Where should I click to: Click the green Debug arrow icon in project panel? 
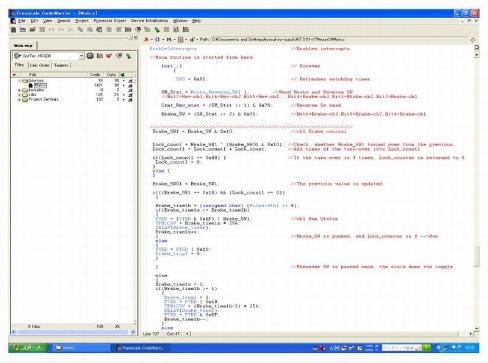point(129,56)
